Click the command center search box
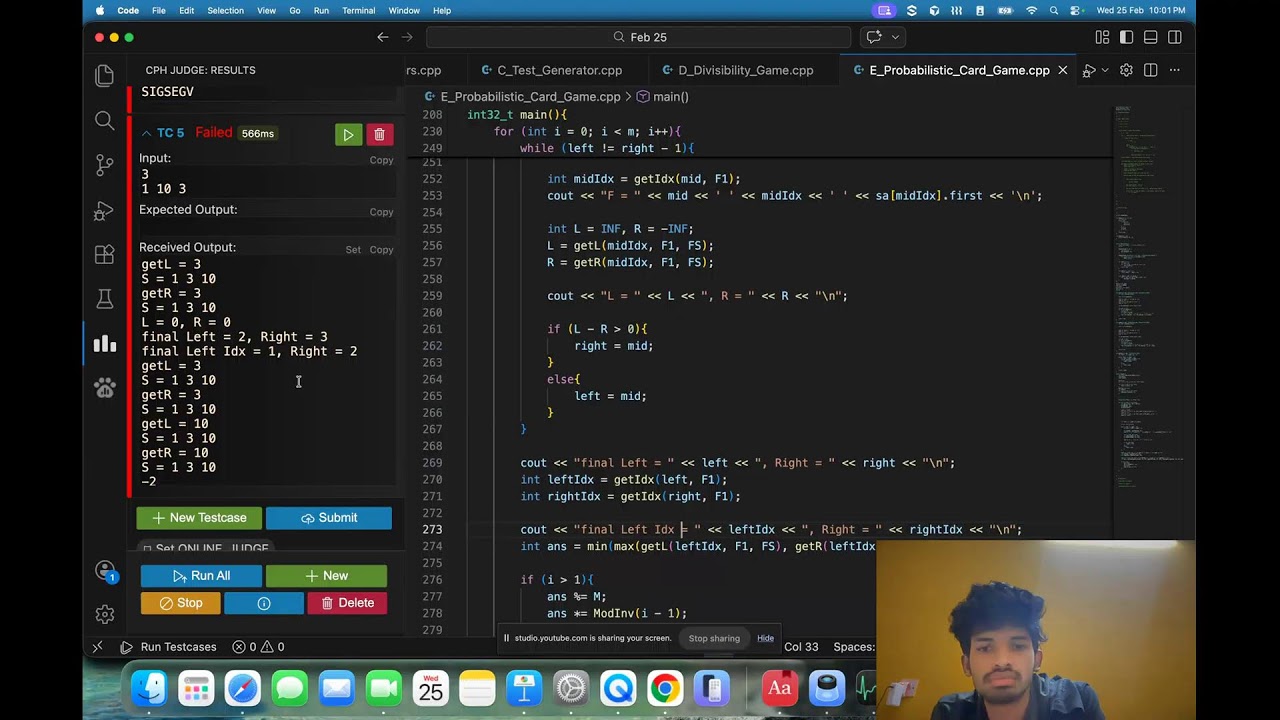Screen dimensions: 1280x720 [x=638, y=37]
